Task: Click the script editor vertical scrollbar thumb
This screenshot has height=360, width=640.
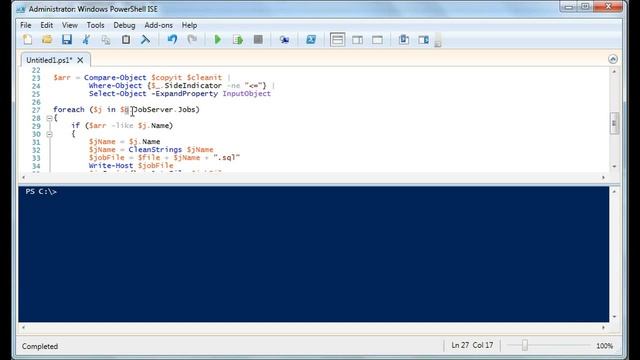Action: point(614,122)
